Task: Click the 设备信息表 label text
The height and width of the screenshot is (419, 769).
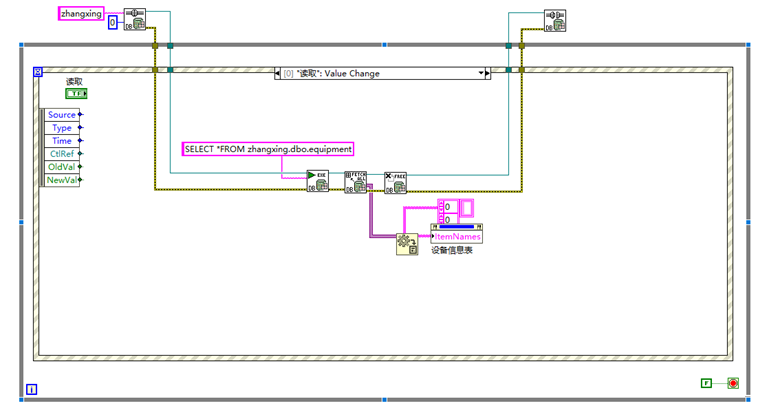Action: click(x=452, y=250)
